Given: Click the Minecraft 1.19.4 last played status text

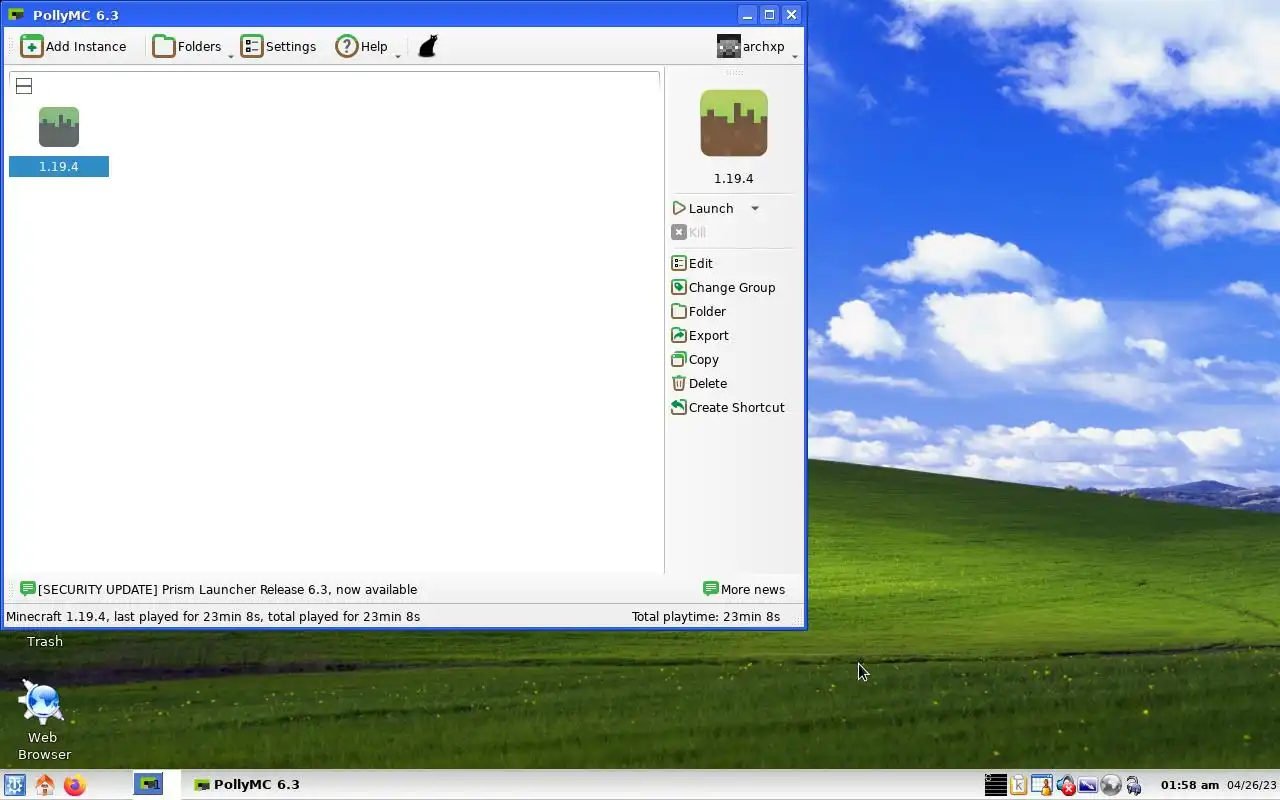Looking at the screenshot, I should [x=213, y=616].
